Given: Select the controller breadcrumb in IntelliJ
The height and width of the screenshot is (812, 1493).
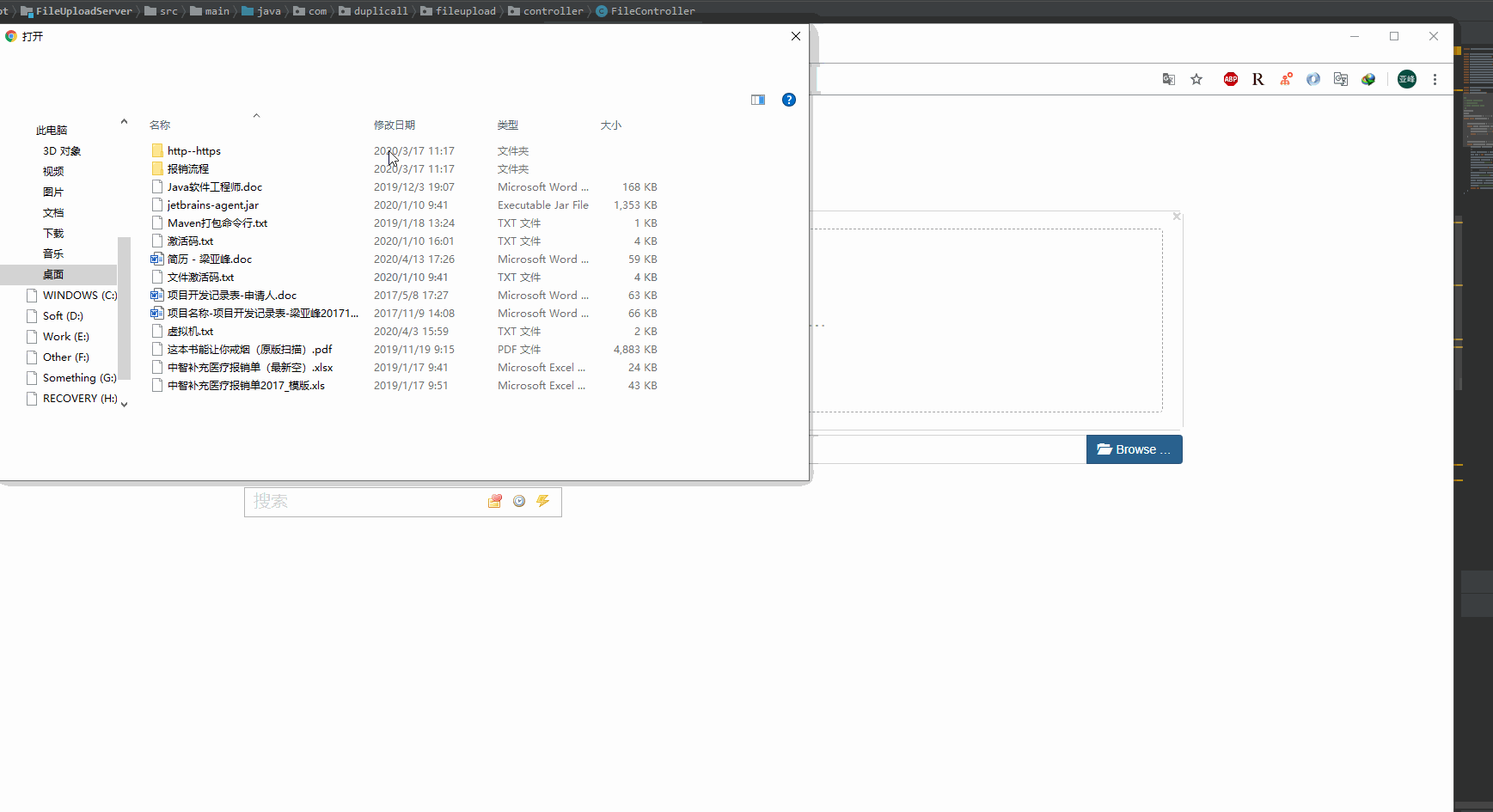Looking at the screenshot, I should 553,10.
